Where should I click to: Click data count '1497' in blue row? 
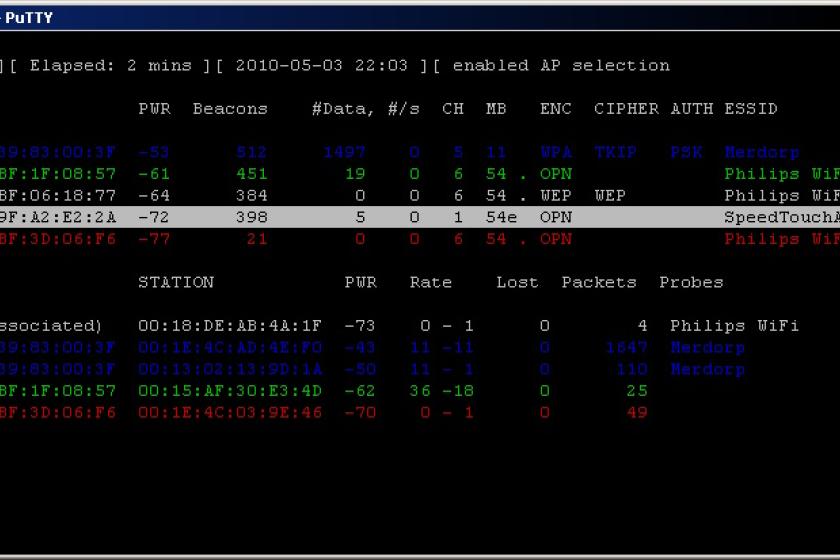click(344, 152)
